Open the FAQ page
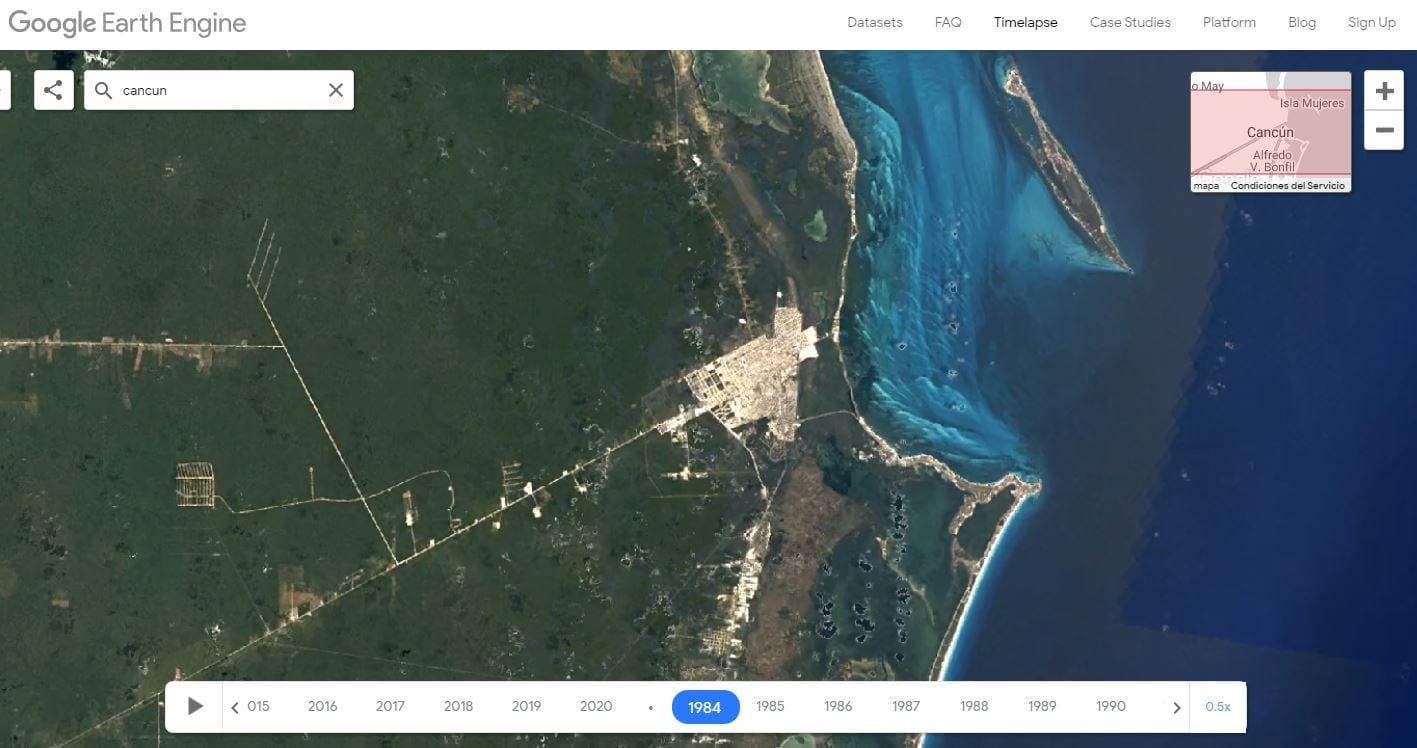 tap(948, 22)
